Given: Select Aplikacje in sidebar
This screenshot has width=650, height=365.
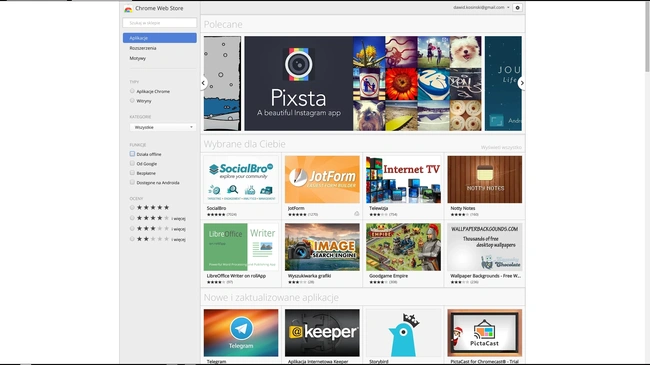Looking at the screenshot, I should (x=160, y=38).
